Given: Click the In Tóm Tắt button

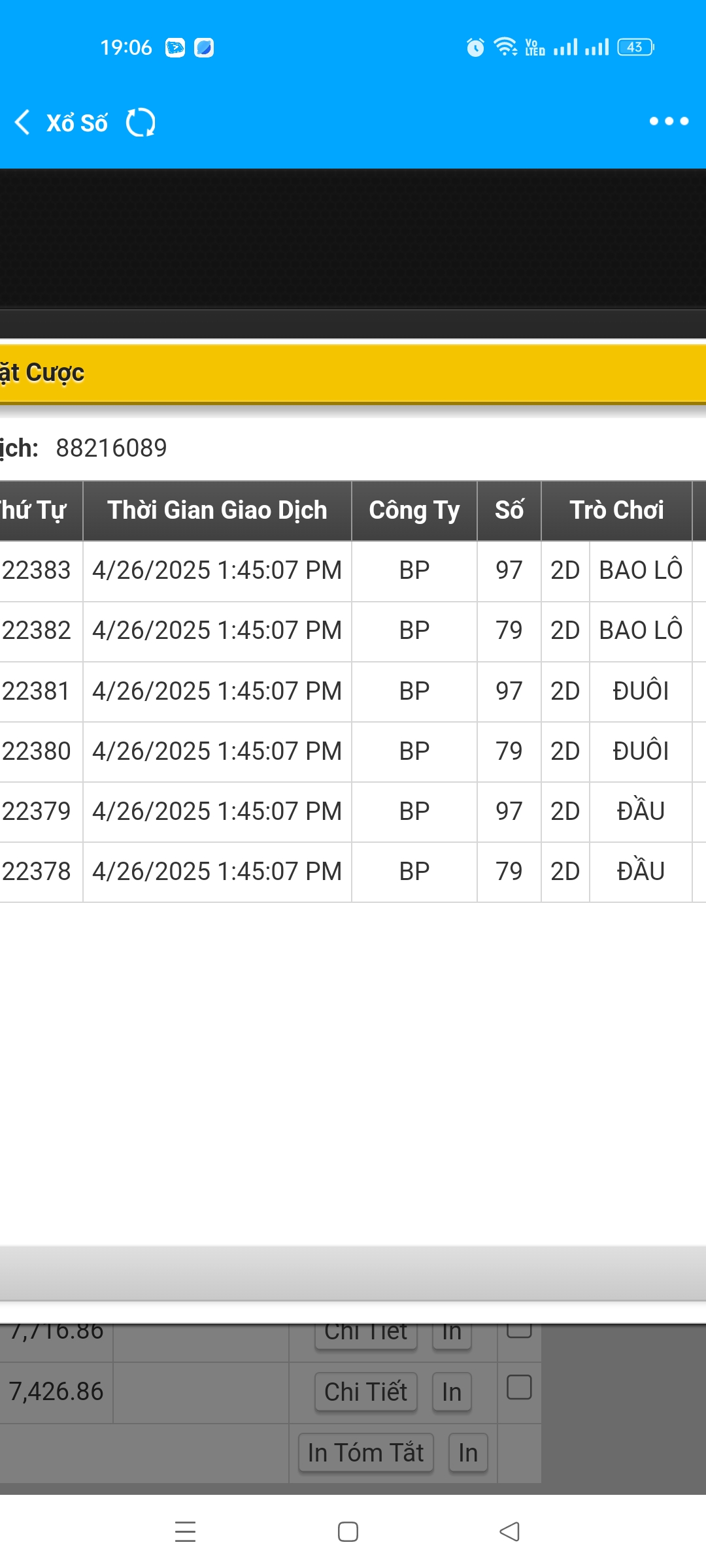Looking at the screenshot, I should [x=365, y=1452].
